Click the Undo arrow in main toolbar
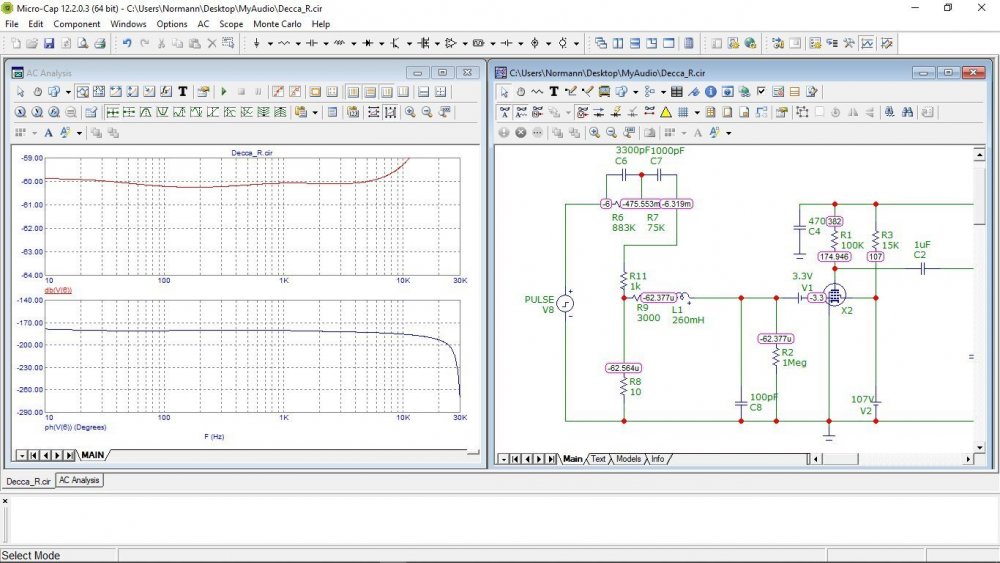Viewport: 1000px width, 563px height. pyautogui.click(x=127, y=44)
